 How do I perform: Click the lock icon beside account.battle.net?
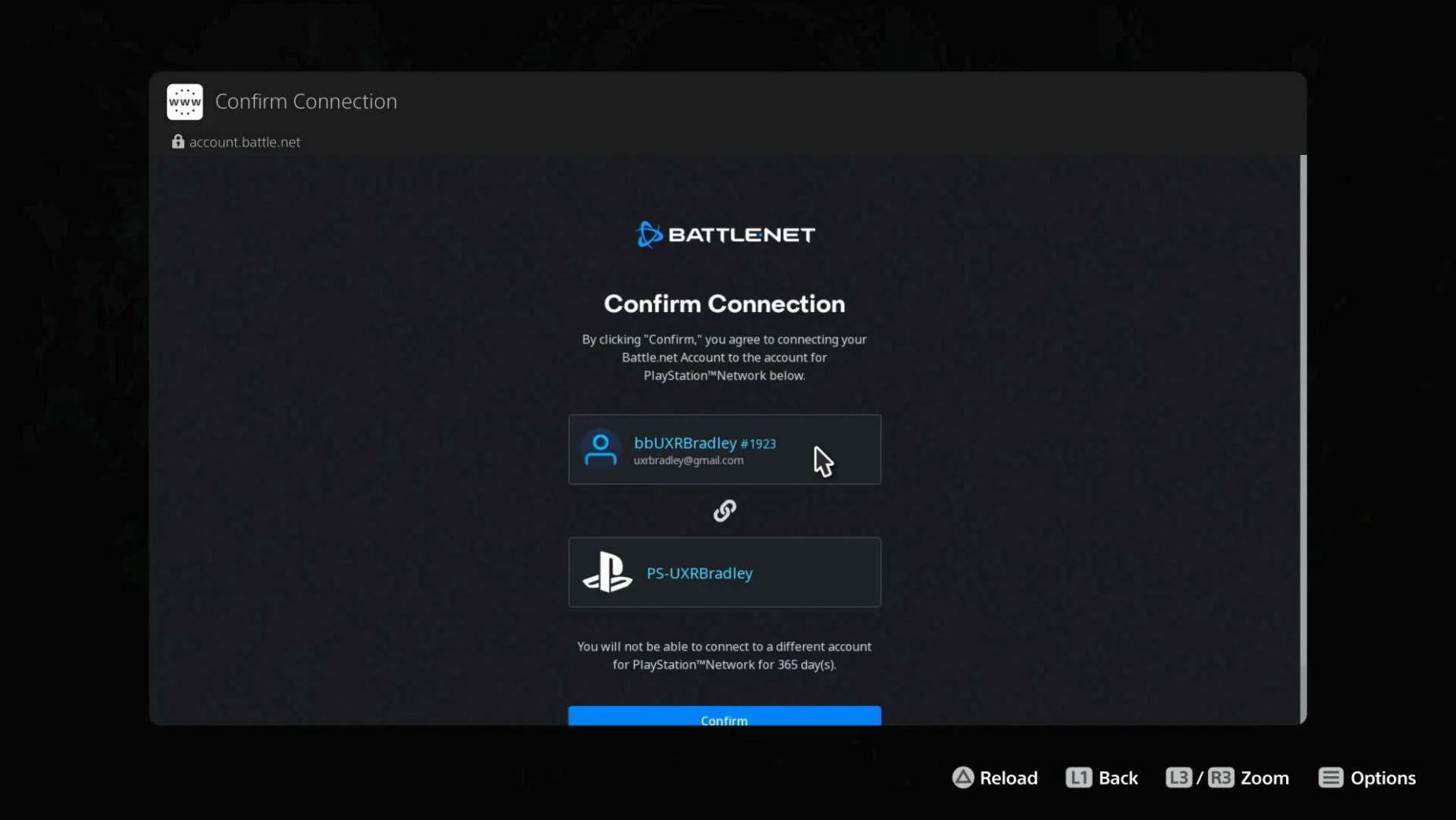178,142
